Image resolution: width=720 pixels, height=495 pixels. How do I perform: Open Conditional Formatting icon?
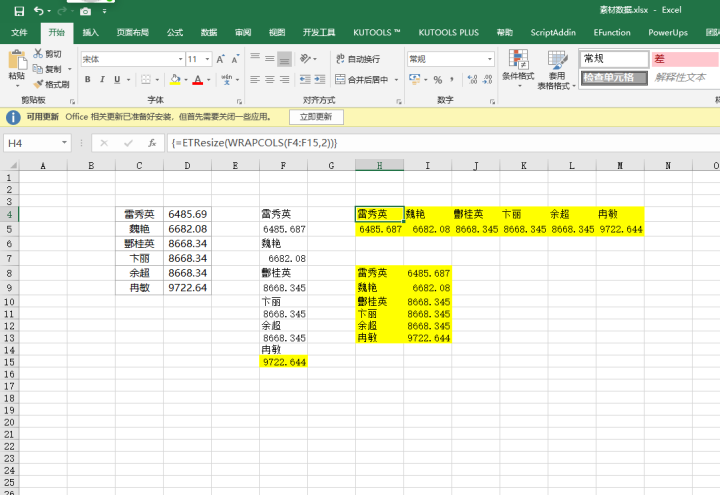click(x=518, y=59)
